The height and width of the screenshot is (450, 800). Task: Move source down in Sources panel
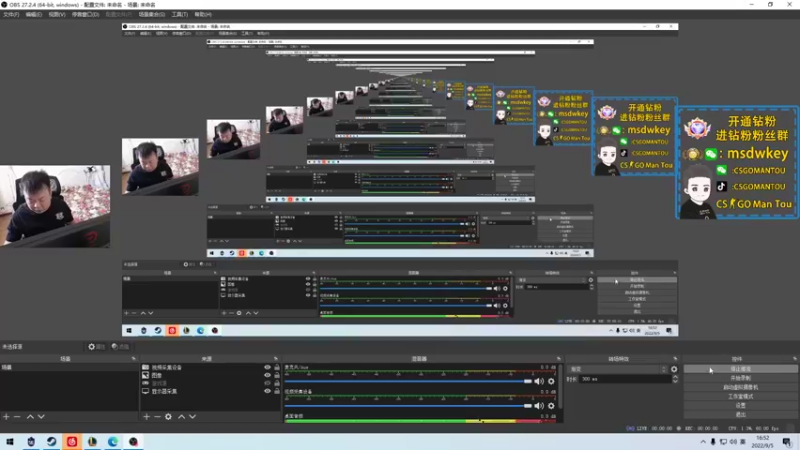point(192,417)
